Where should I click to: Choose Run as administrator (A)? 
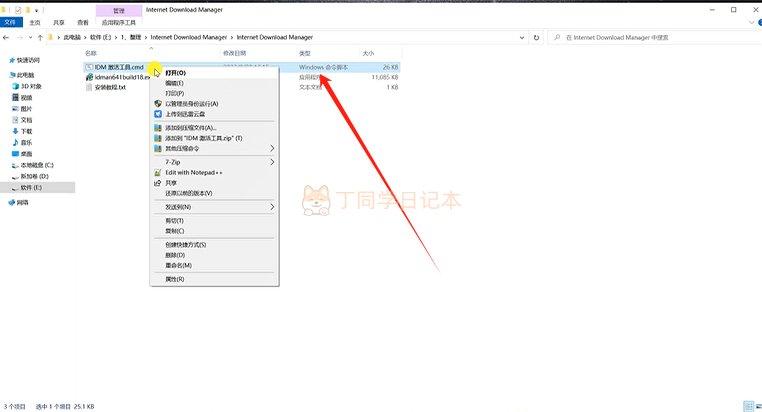tap(214, 103)
